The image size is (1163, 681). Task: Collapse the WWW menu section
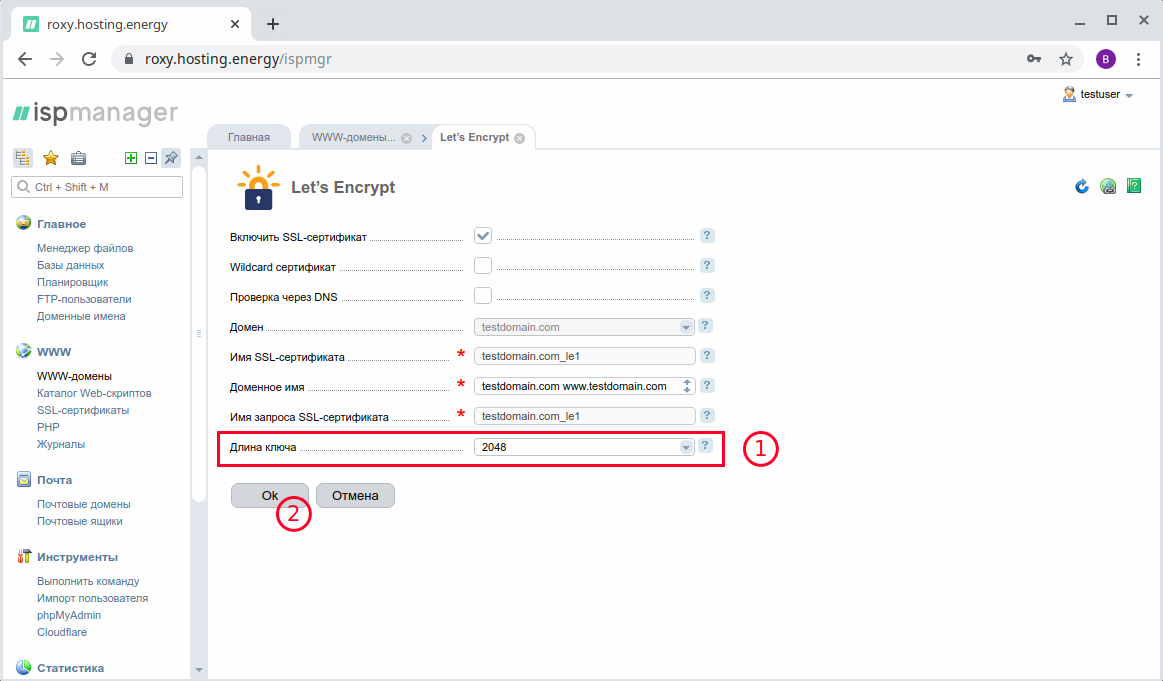click(54, 352)
